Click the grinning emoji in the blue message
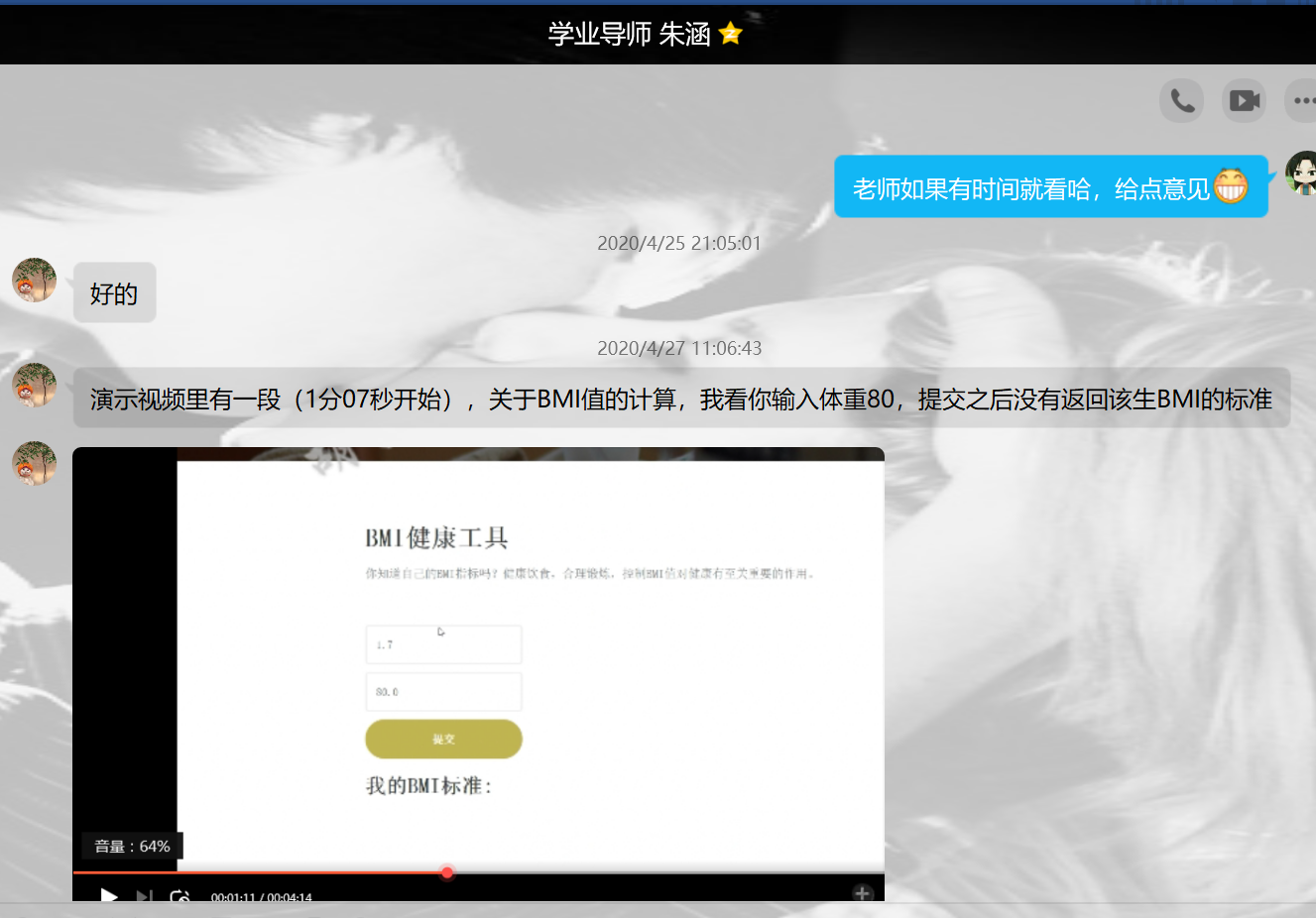 [x=1231, y=185]
